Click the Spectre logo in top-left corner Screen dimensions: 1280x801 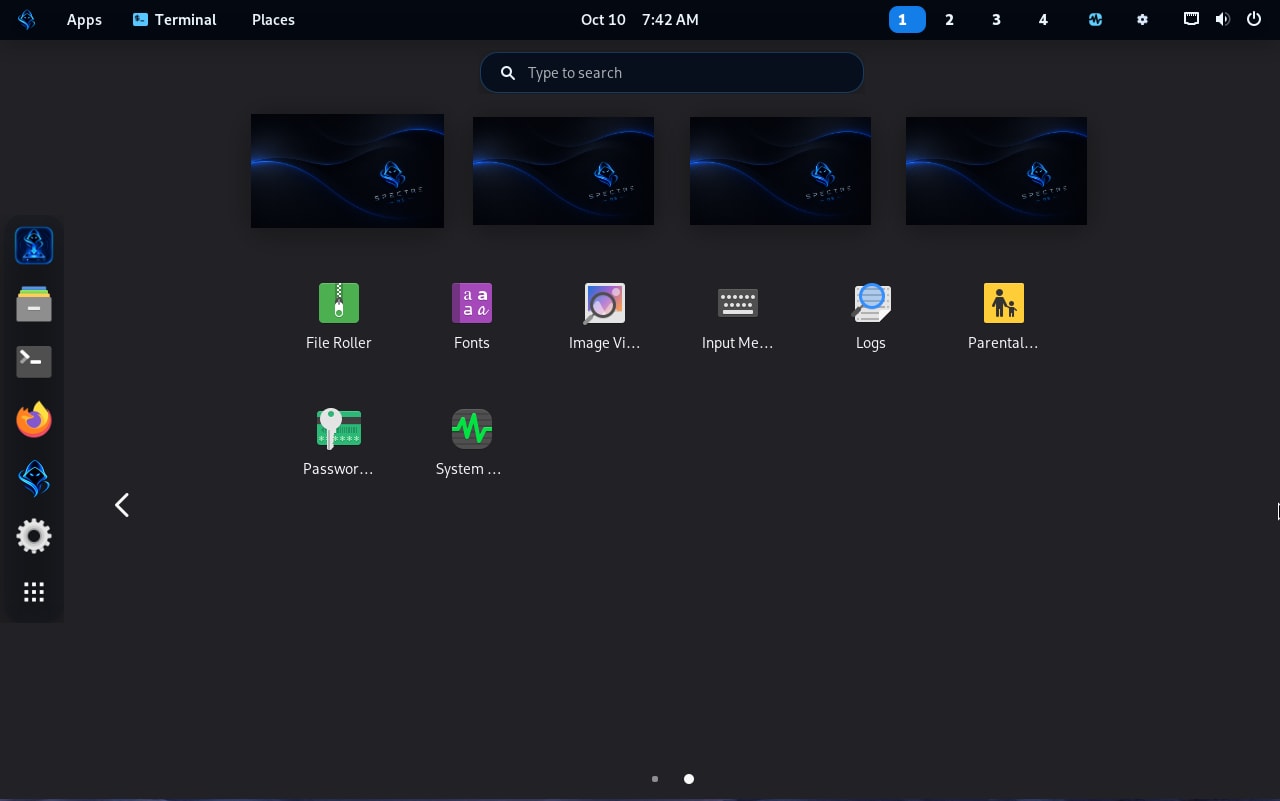coord(27,19)
